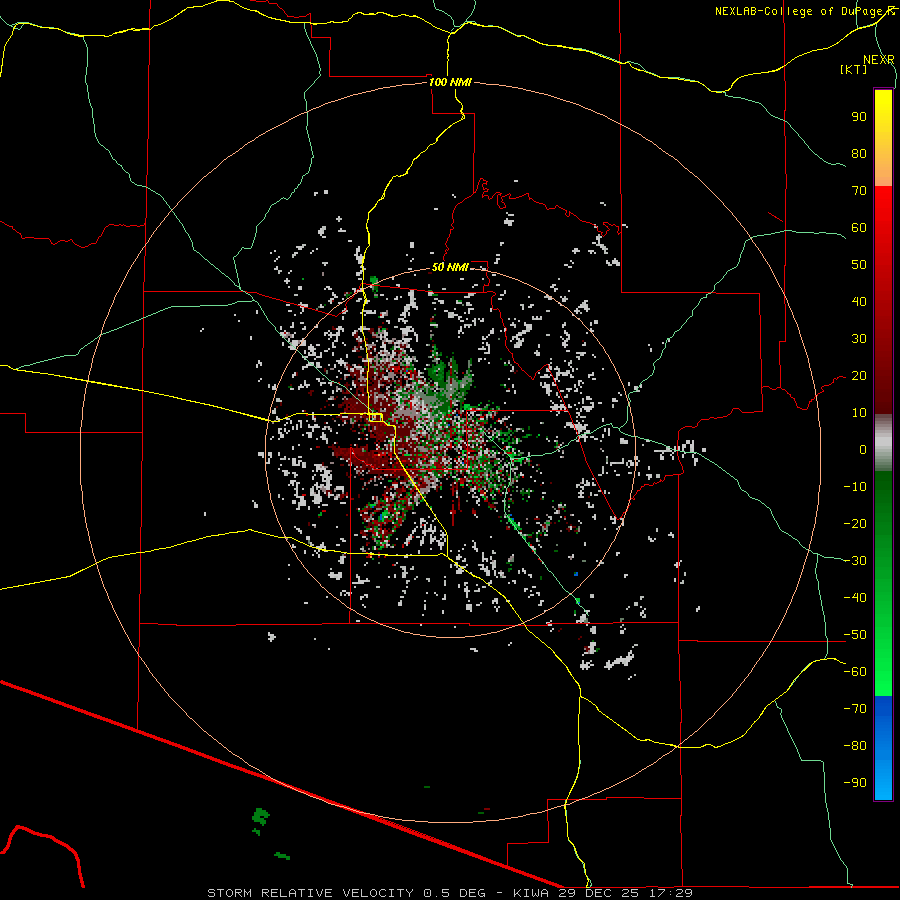Click the legend value 60

pyautogui.click(x=859, y=227)
